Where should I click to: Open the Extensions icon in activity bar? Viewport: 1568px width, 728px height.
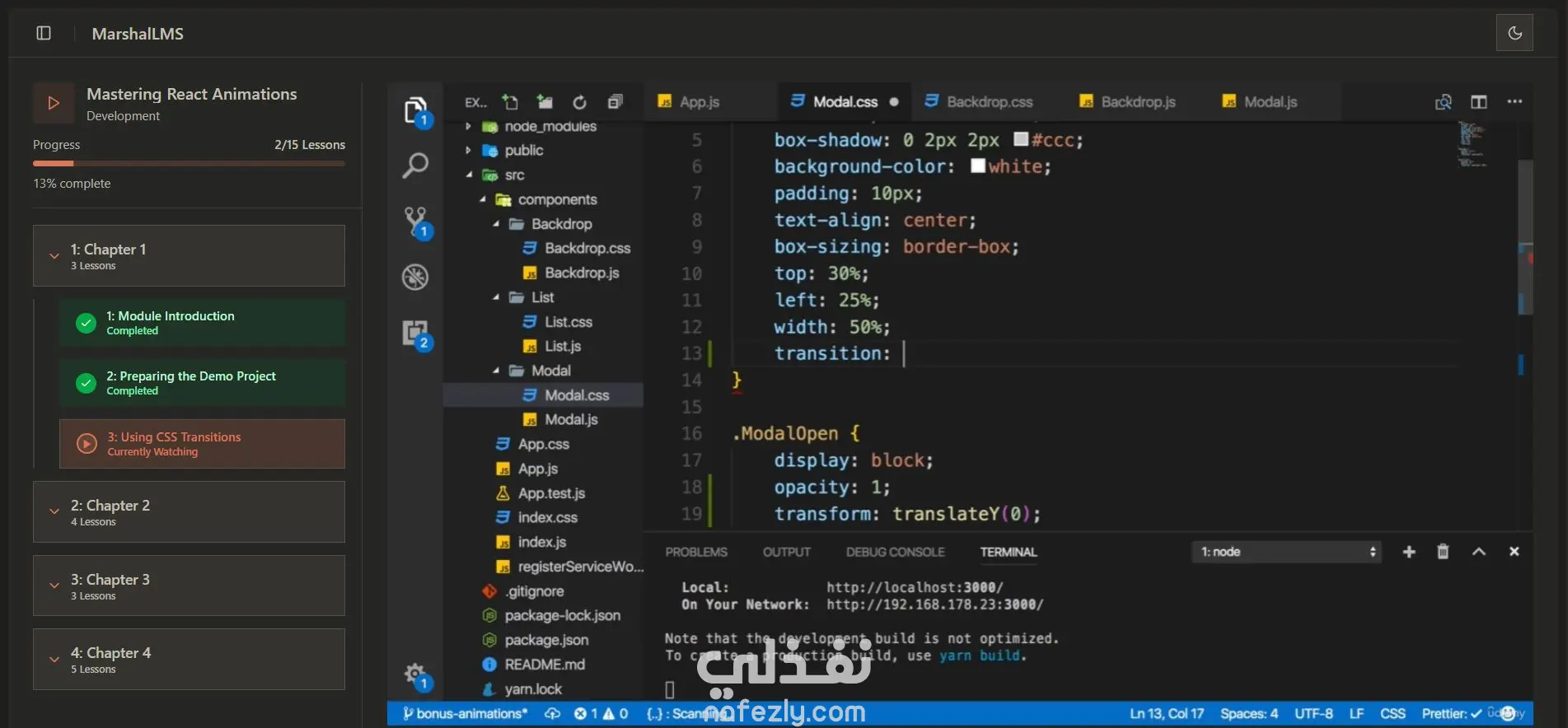pyautogui.click(x=416, y=333)
